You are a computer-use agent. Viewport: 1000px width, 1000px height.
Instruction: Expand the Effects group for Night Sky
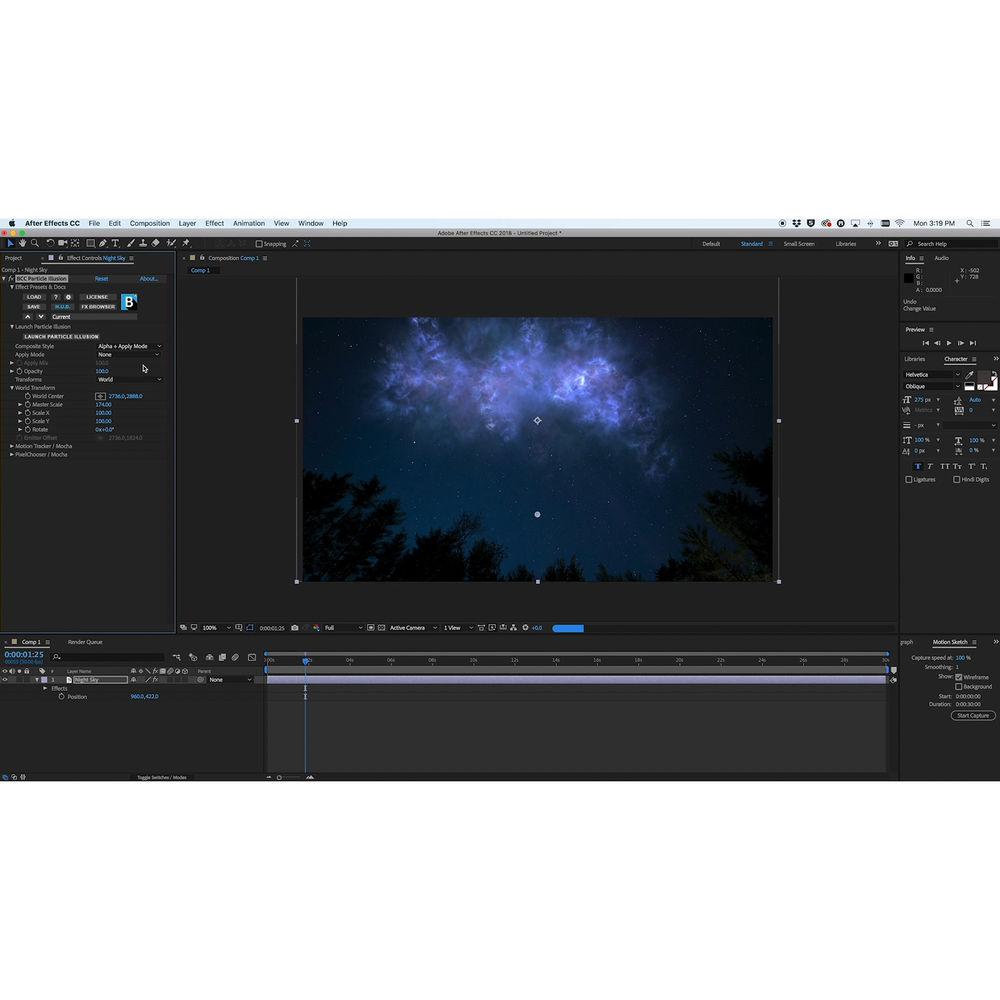(x=46, y=687)
